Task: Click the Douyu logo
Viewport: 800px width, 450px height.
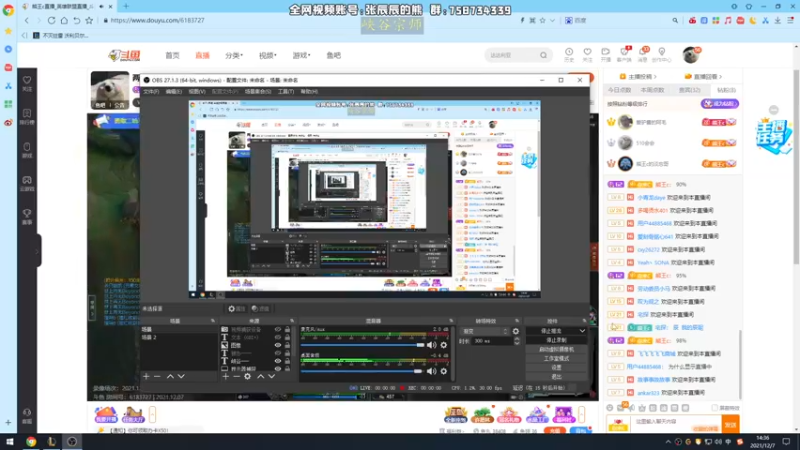Action: pyautogui.click(x=124, y=55)
